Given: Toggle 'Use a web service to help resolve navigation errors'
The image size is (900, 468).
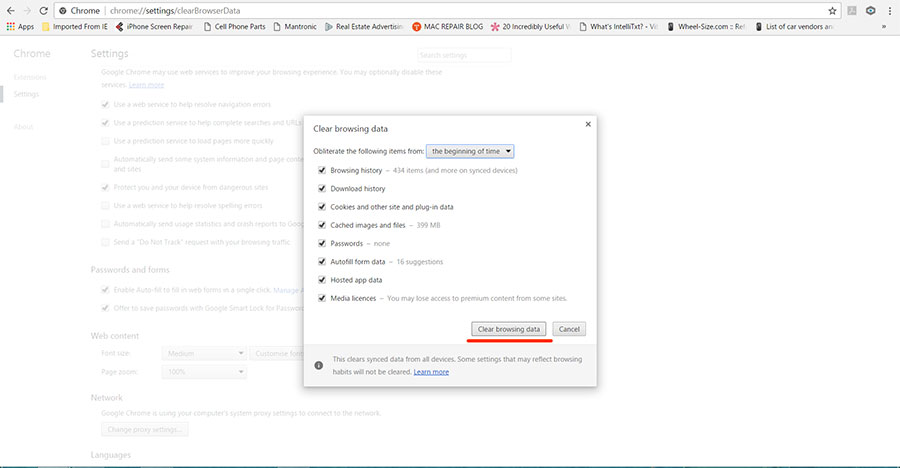Looking at the screenshot, I should 105,105.
